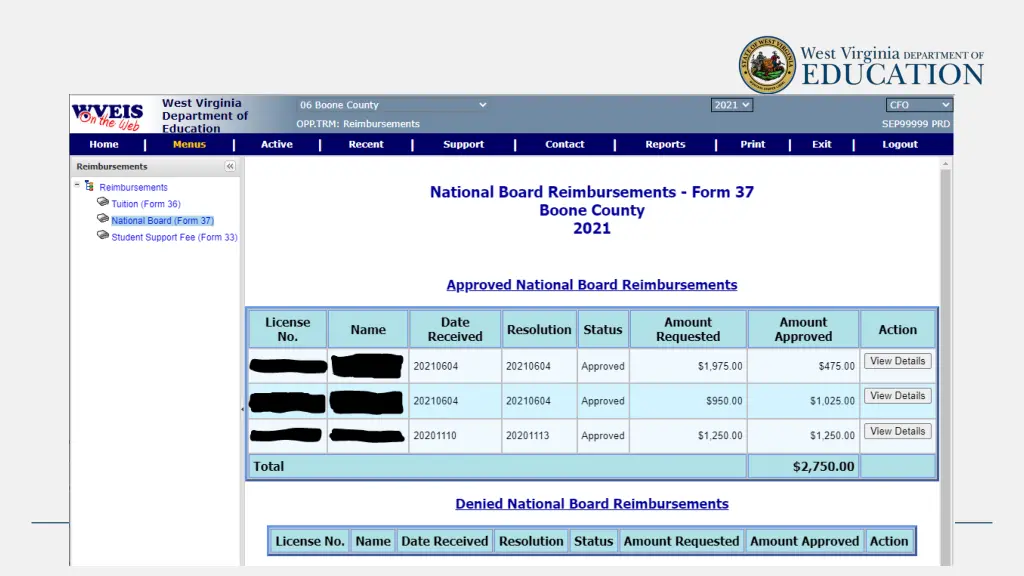Open the 06 Boone County dropdown
This screenshot has height=576, width=1024.
pos(392,104)
